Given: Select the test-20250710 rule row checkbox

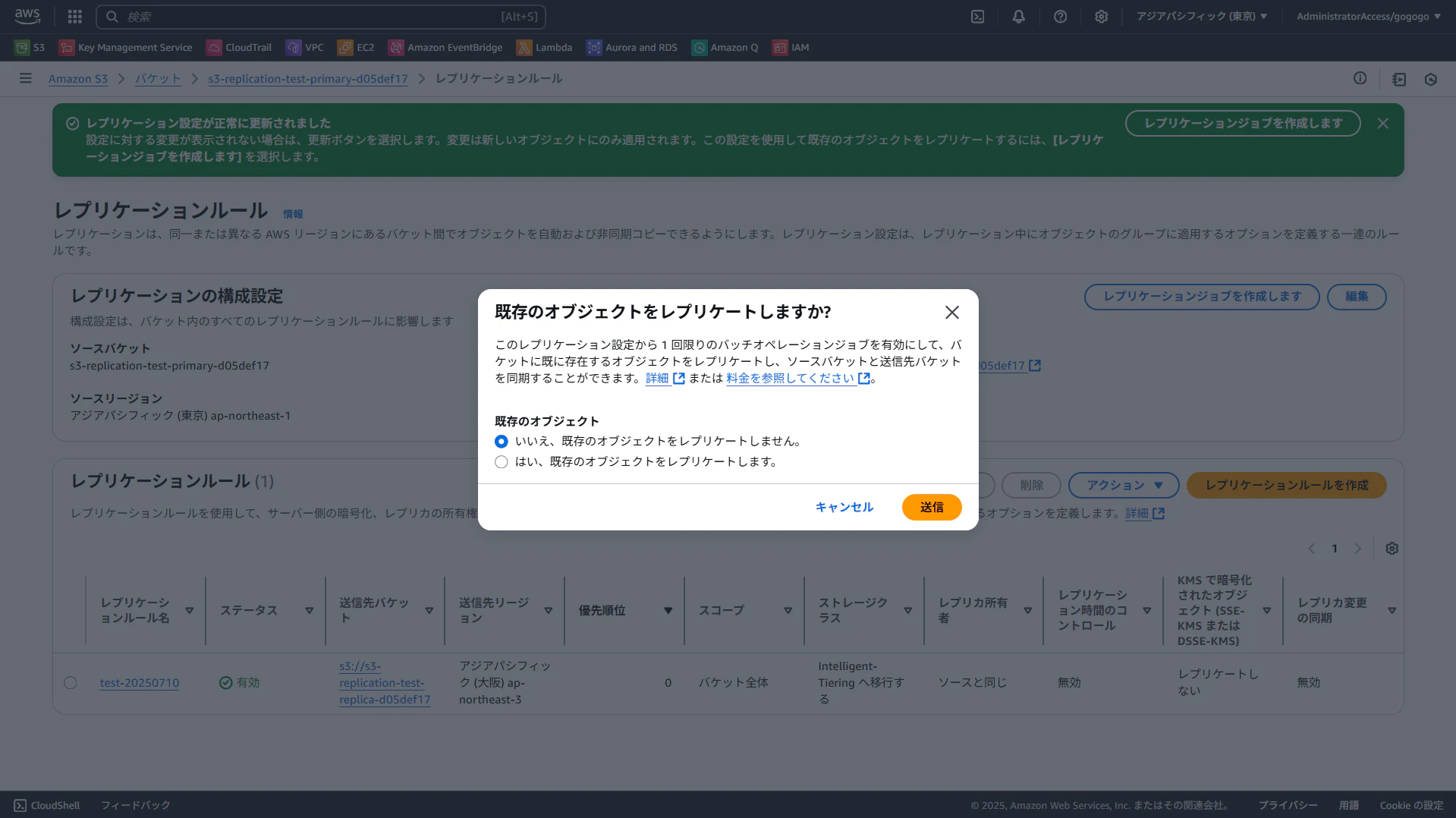Looking at the screenshot, I should point(71,682).
